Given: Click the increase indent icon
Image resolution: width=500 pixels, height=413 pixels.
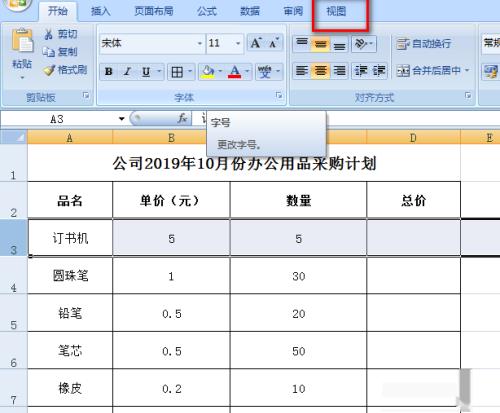Looking at the screenshot, I should pyautogui.click(x=379, y=71).
